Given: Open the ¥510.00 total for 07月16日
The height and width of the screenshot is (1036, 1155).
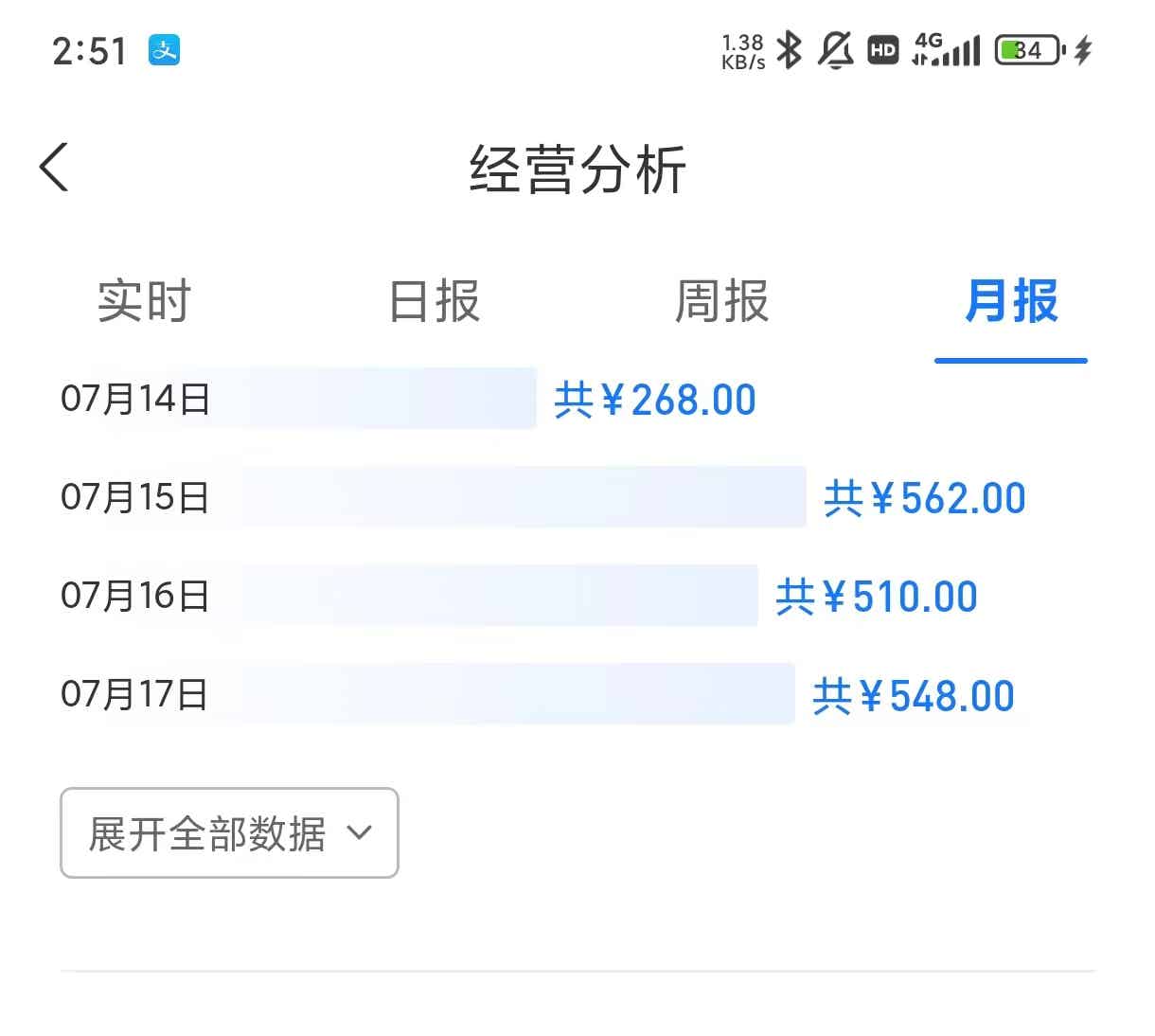Looking at the screenshot, I should 877,597.
